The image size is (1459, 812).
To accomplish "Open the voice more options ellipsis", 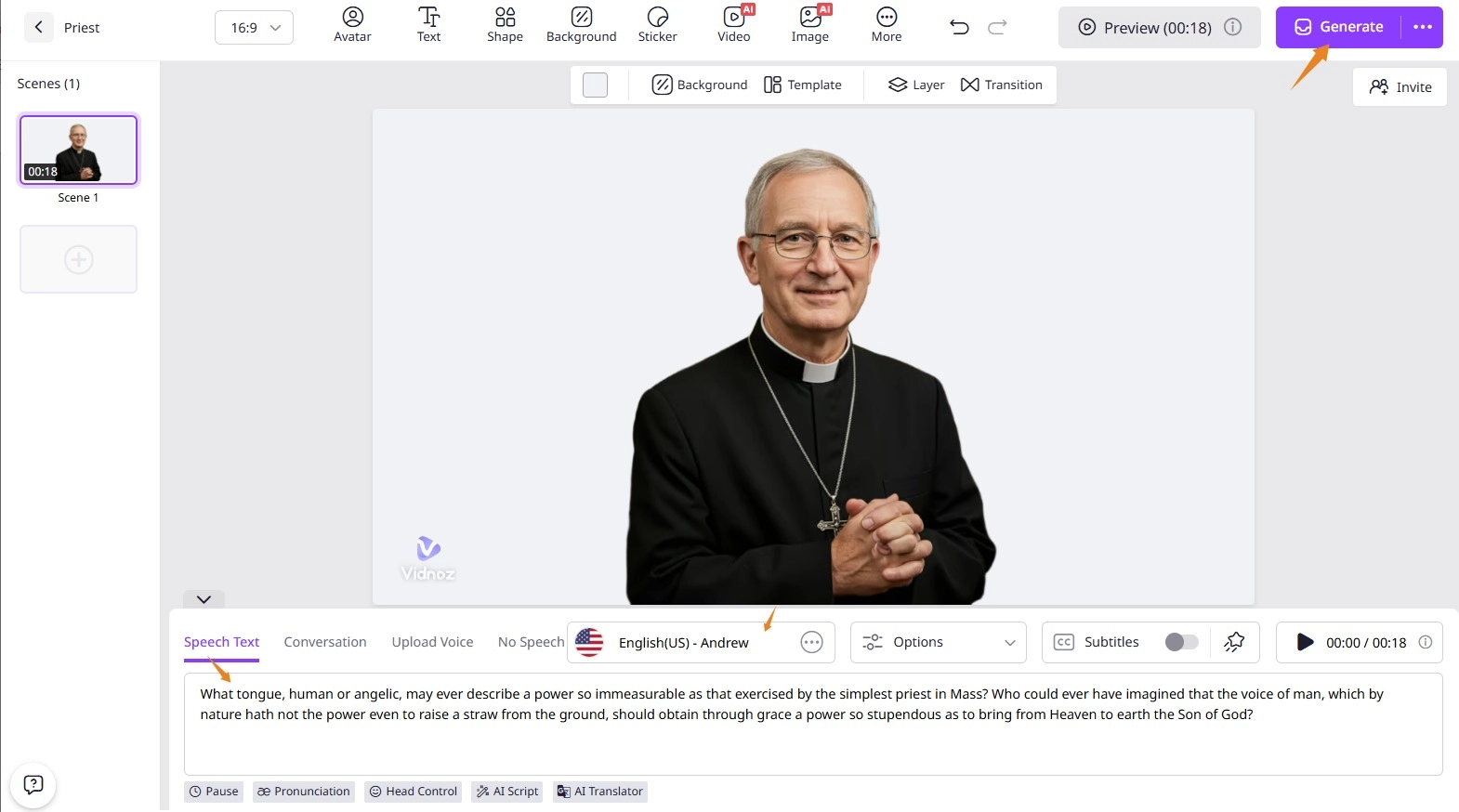I will (811, 642).
